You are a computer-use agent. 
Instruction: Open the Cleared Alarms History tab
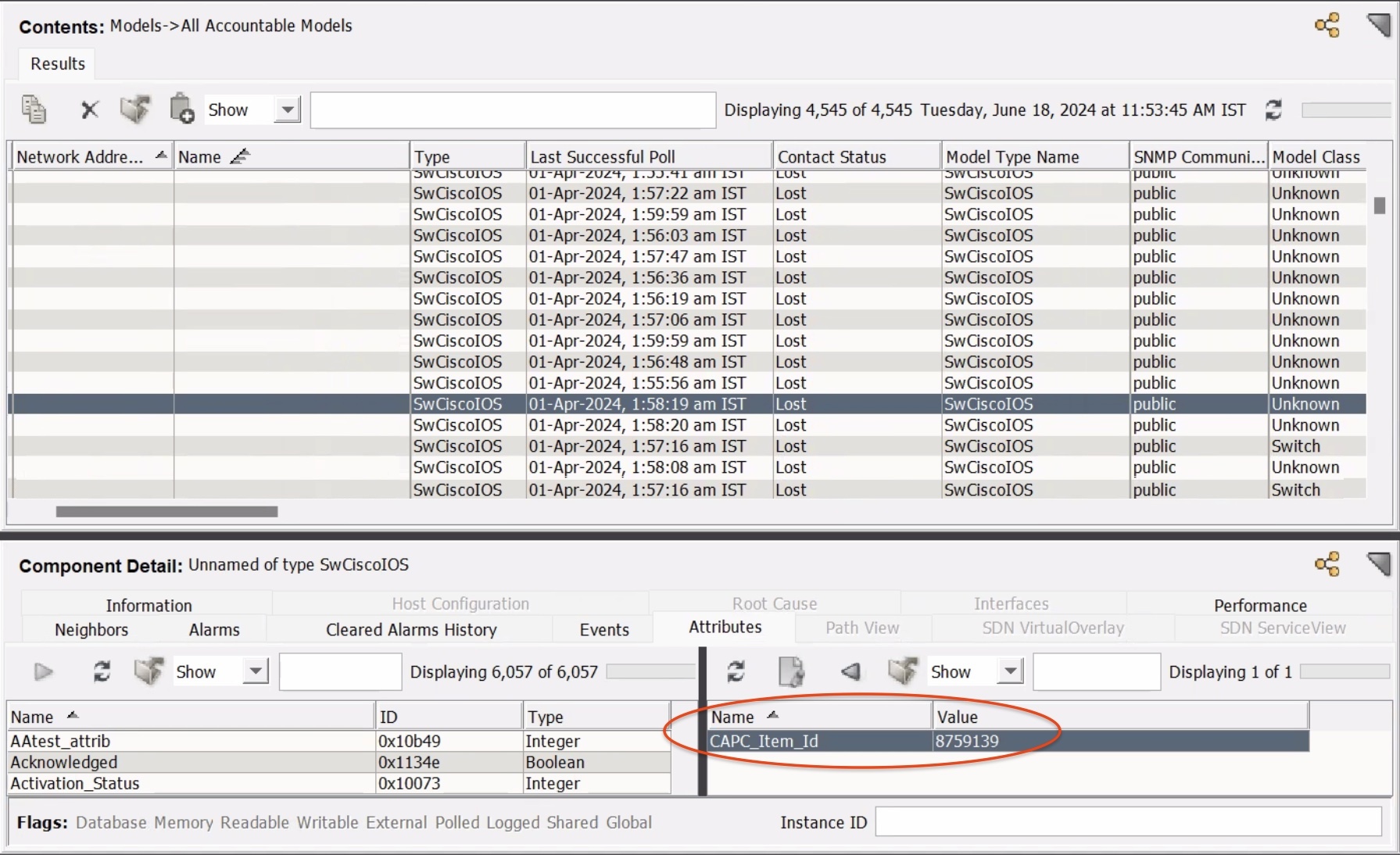click(411, 630)
